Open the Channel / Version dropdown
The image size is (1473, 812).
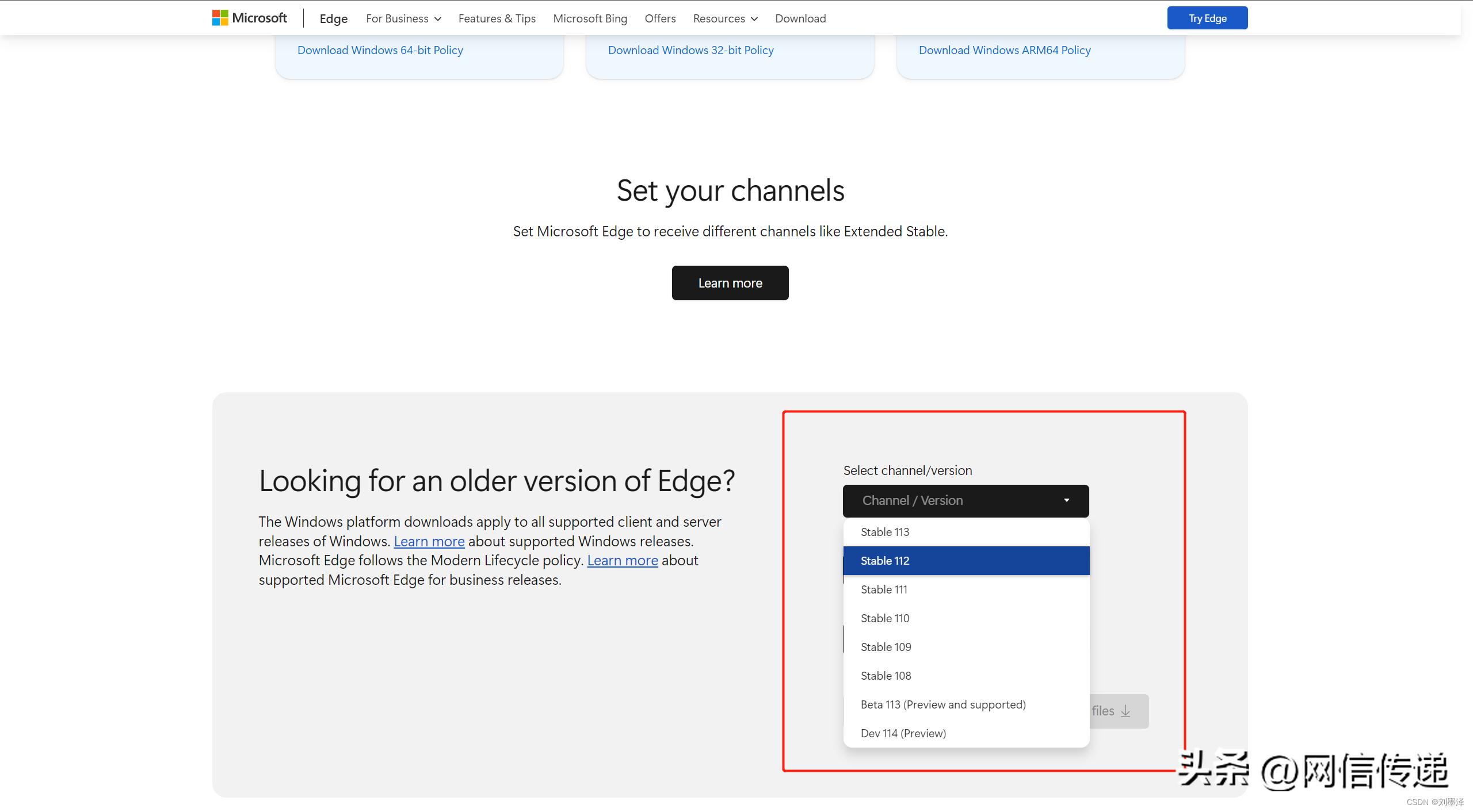tap(965, 500)
